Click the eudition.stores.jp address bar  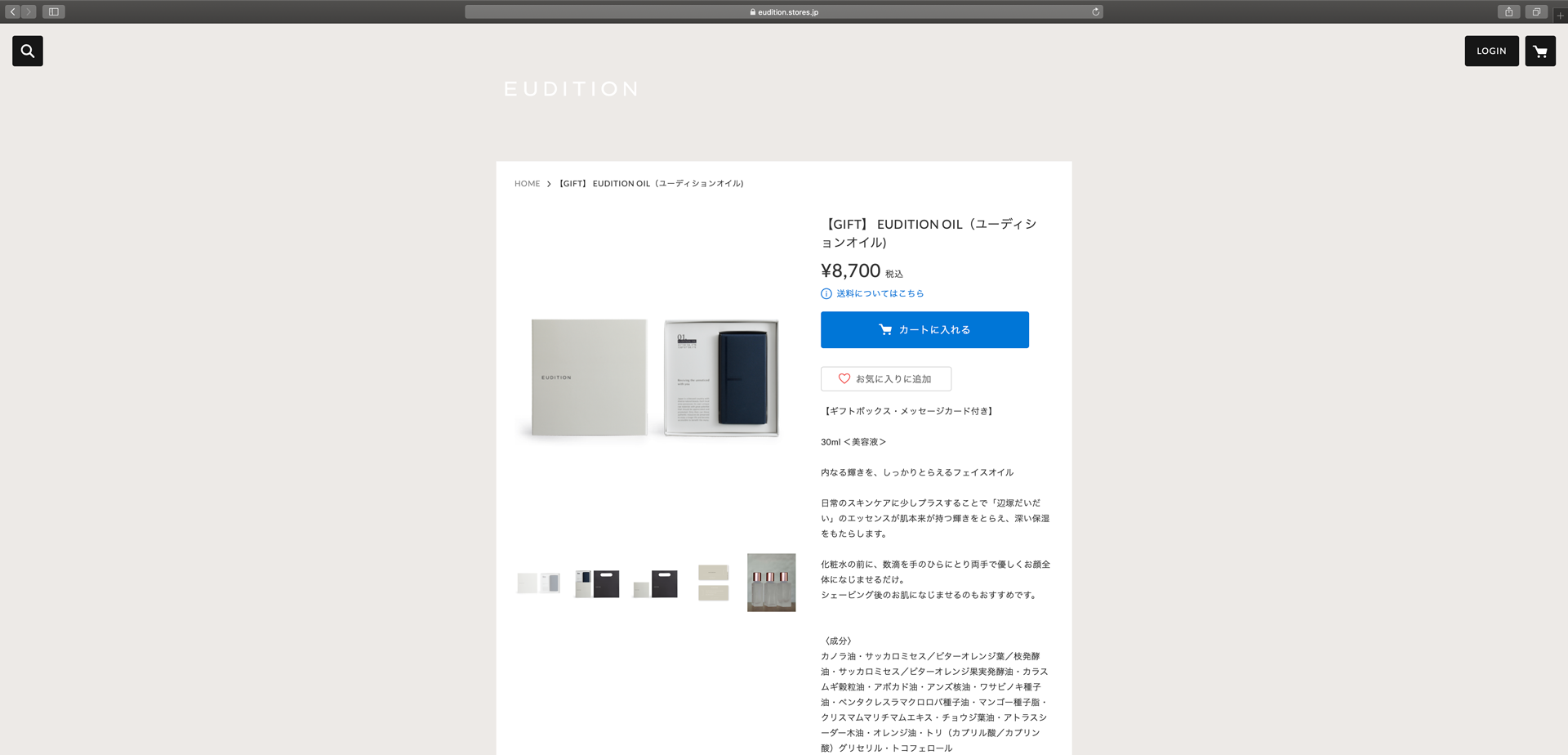(x=784, y=11)
